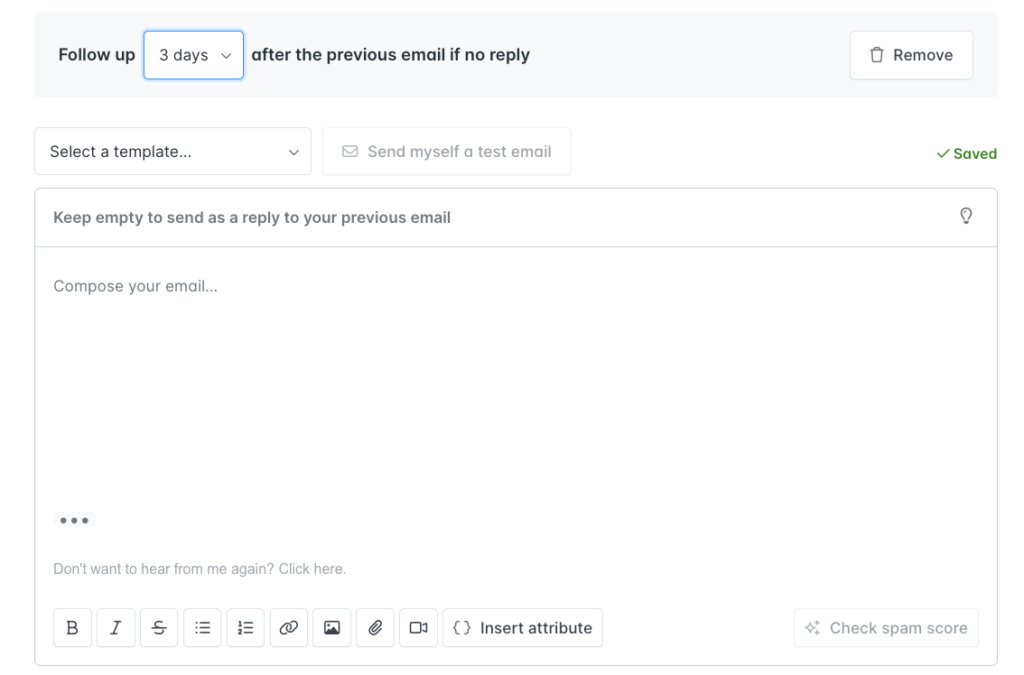Apply italic formatting

pyautogui.click(x=115, y=627)
